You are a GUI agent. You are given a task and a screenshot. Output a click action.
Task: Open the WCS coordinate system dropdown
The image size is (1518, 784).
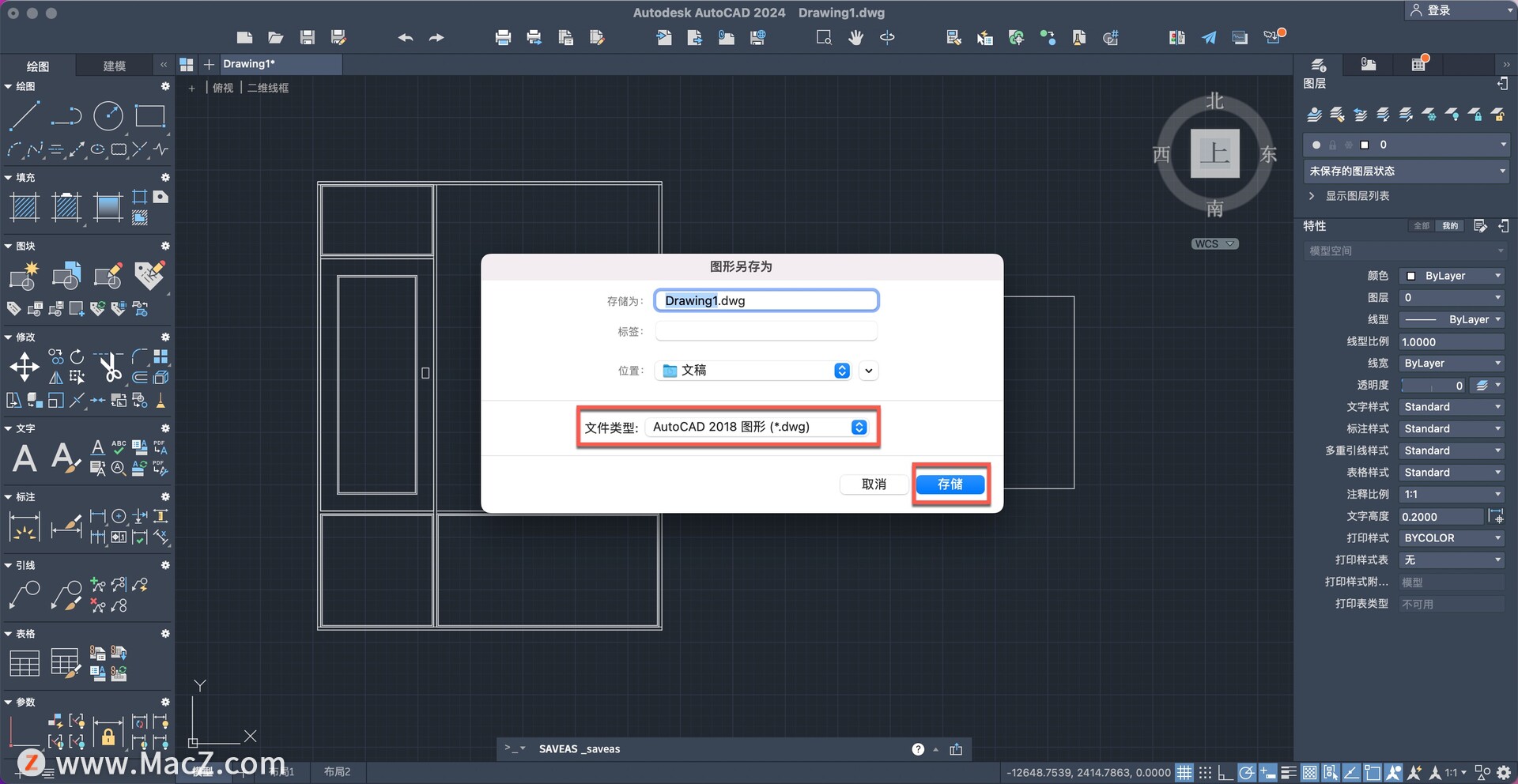pos(1214,243)
